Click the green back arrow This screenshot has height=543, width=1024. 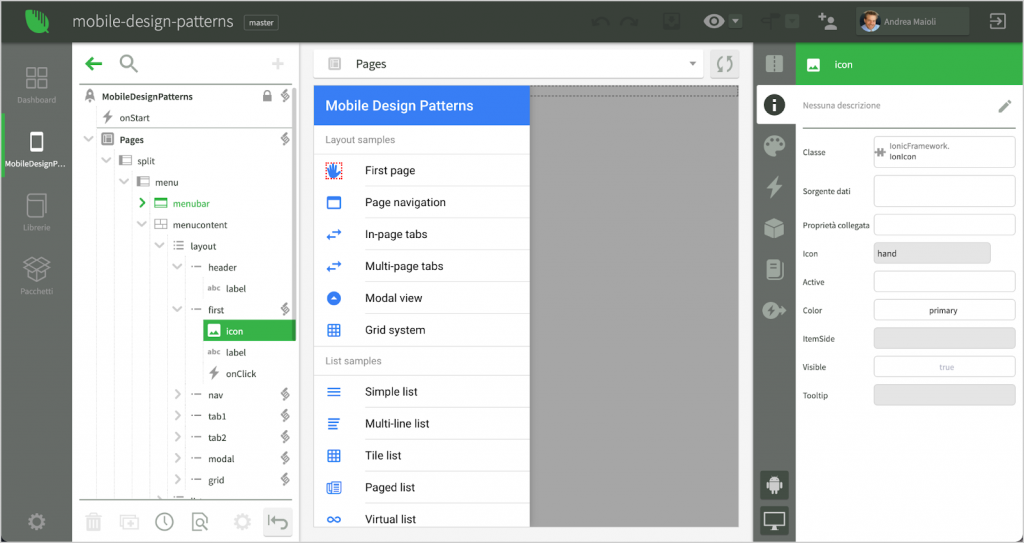(94, 63)
